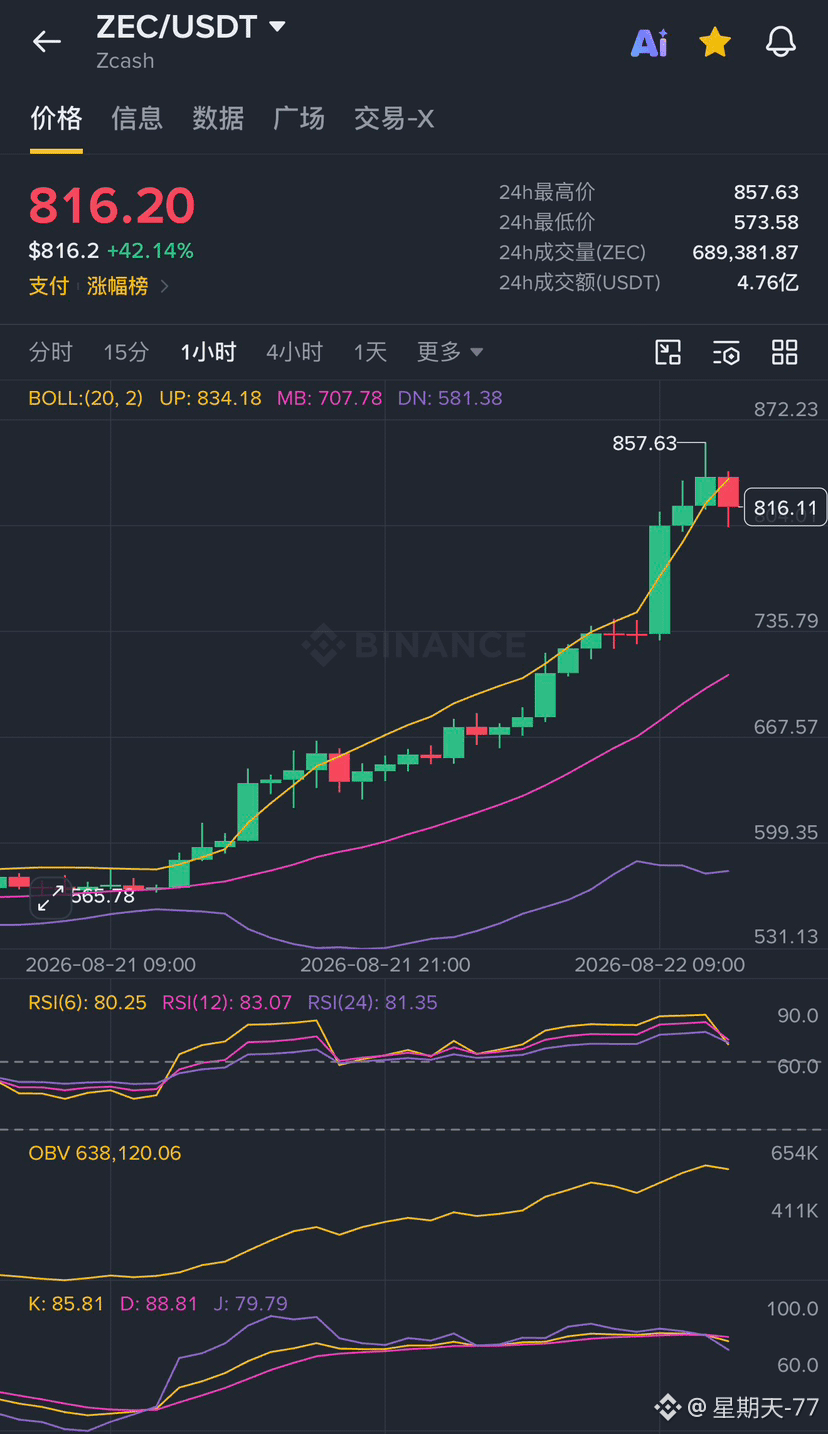Tap the 2026-08-22 09:00 time label

(659, 965)
